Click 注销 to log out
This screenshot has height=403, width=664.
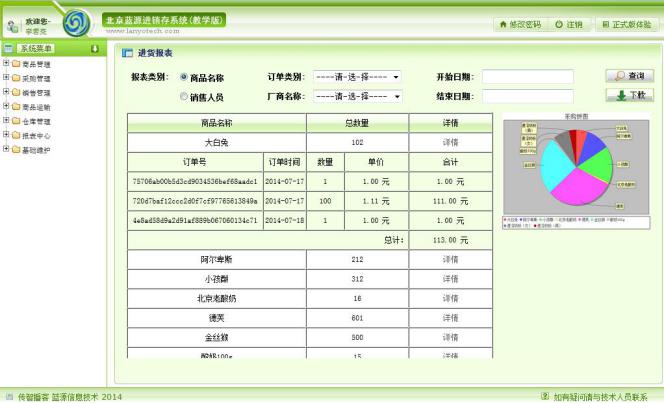tap(569, 24)
